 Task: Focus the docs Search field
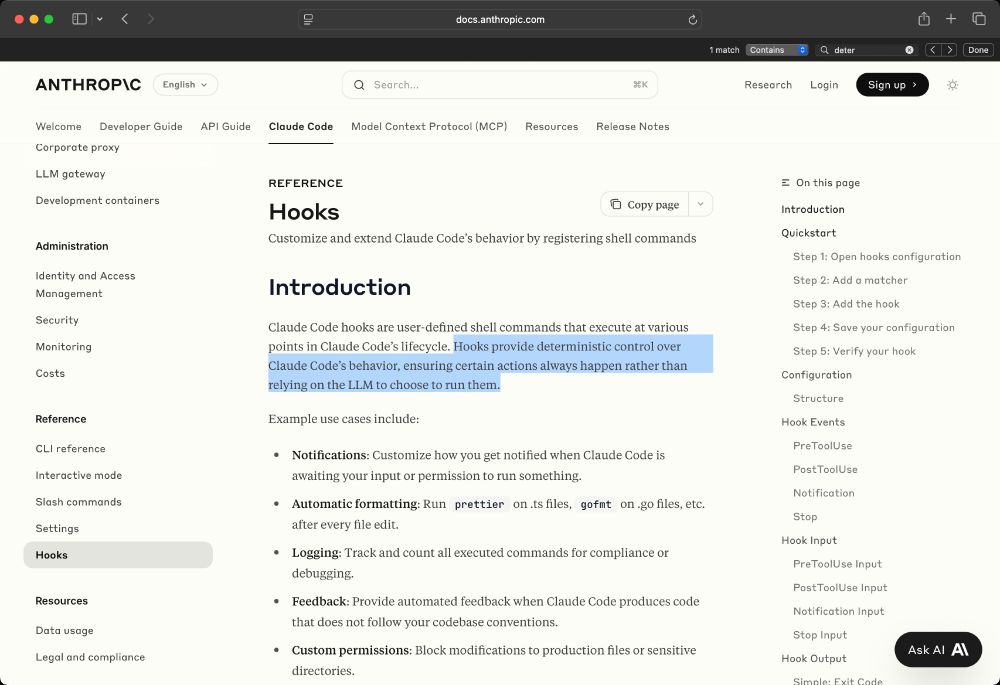click(x=499, y=85)
